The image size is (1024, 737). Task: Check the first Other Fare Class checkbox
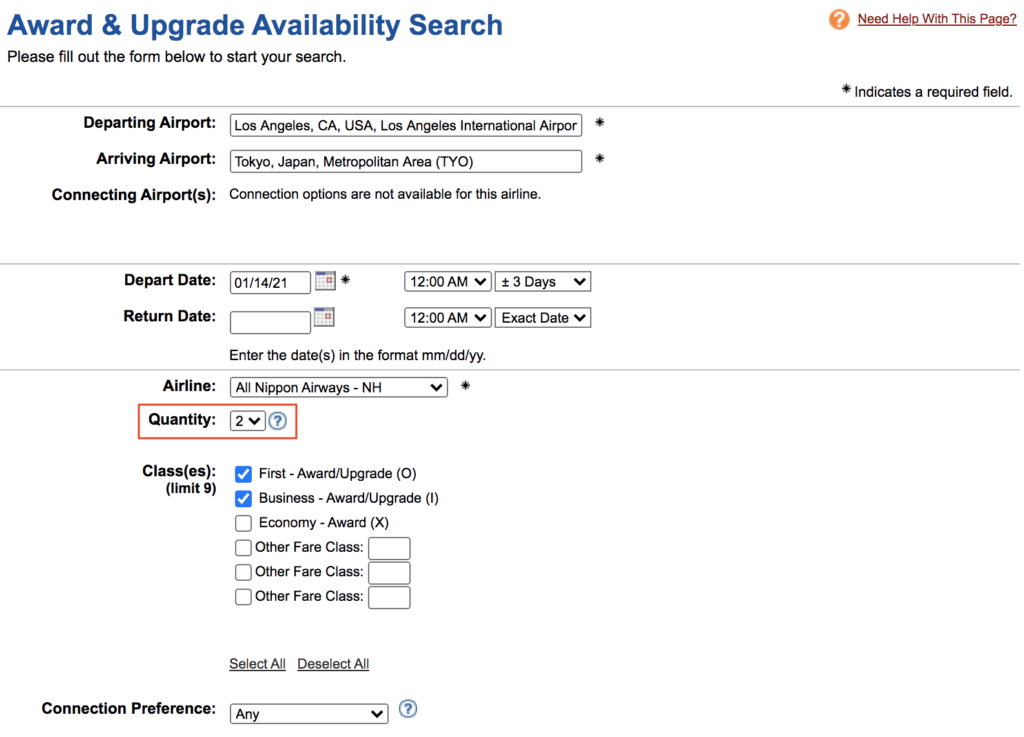(x=243, y=547)
